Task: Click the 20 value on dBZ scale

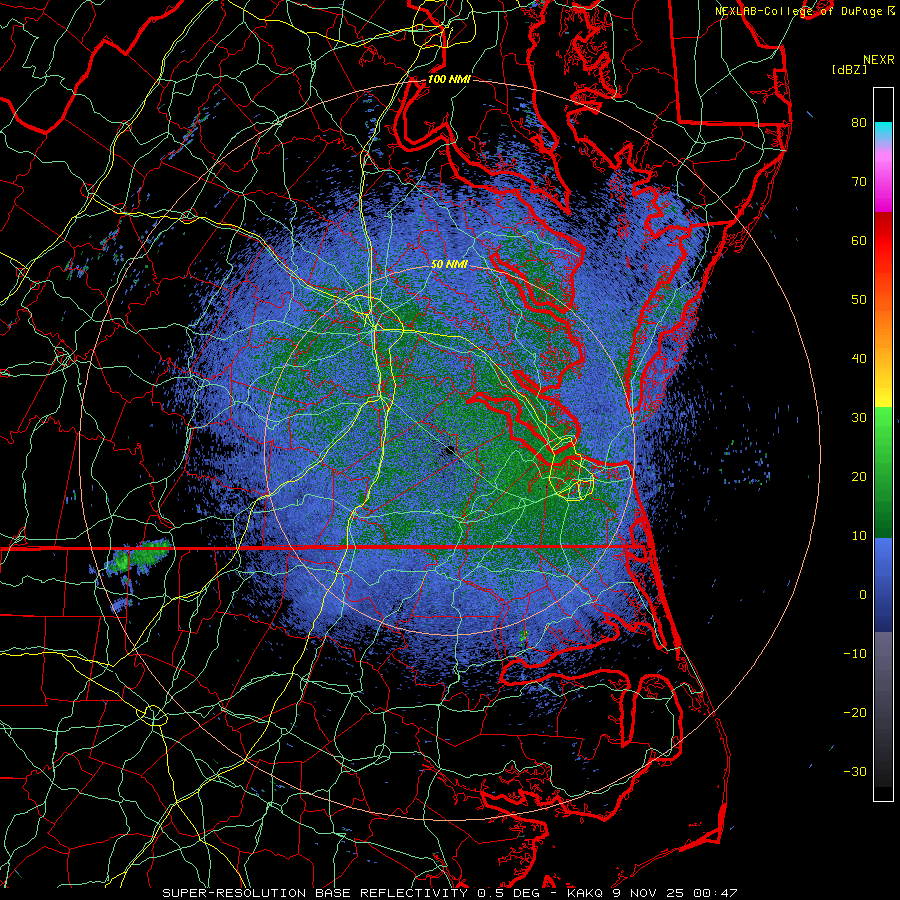Action: click(859, 476)
